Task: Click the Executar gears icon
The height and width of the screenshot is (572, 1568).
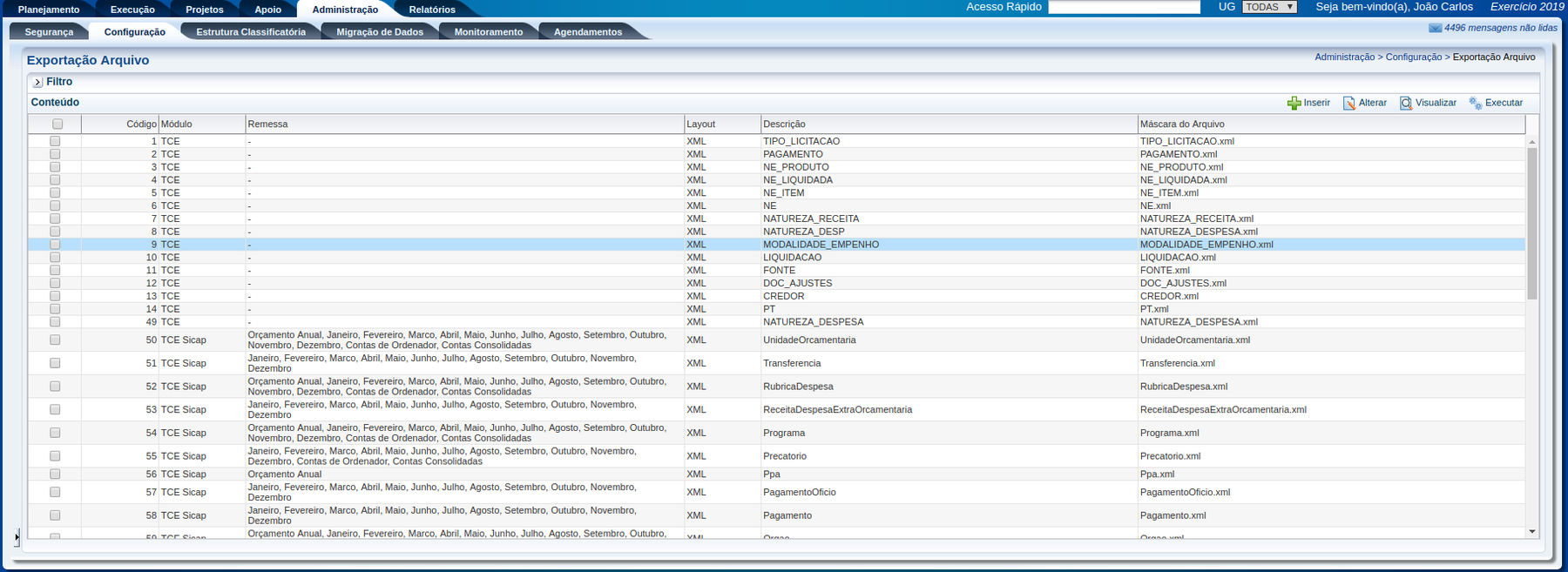Action: pyautogui.click(x=1475, y=104)
